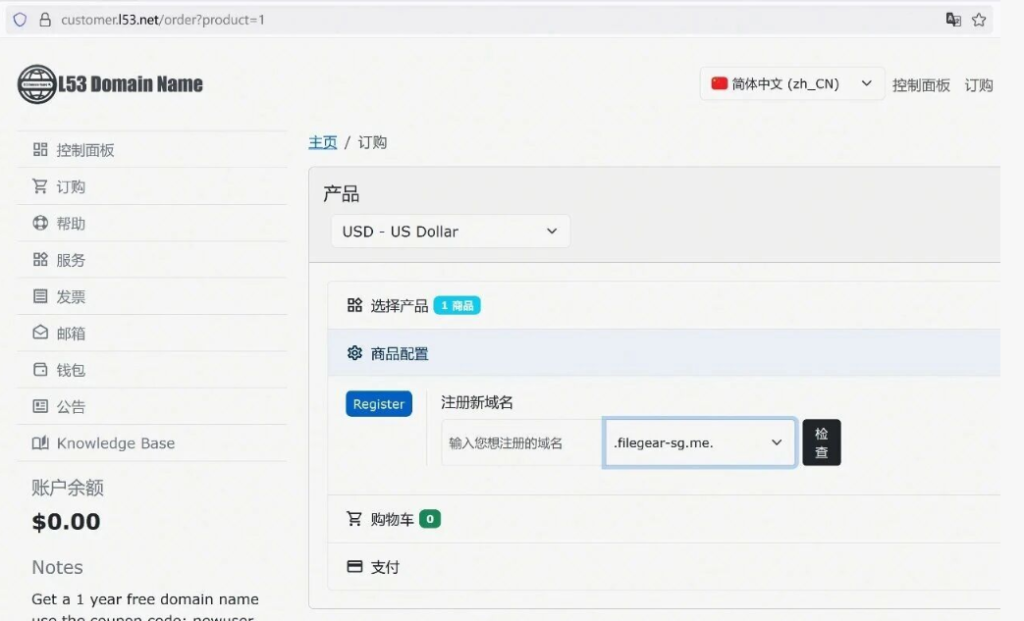Open the 简体中文 language dropdown
This screenshot has height=621, width=1024.
[x=791, y=84]
